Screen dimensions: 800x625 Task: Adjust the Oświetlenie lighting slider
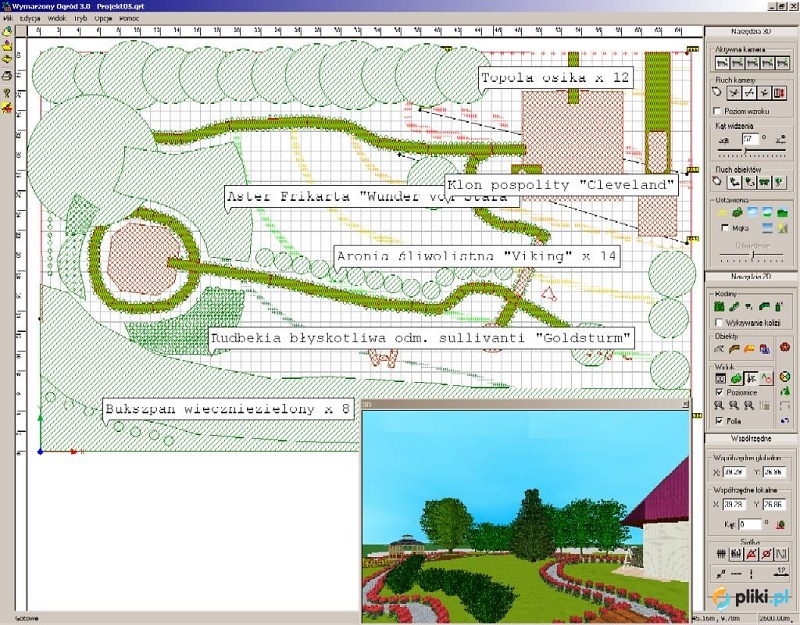click(751, 255)
